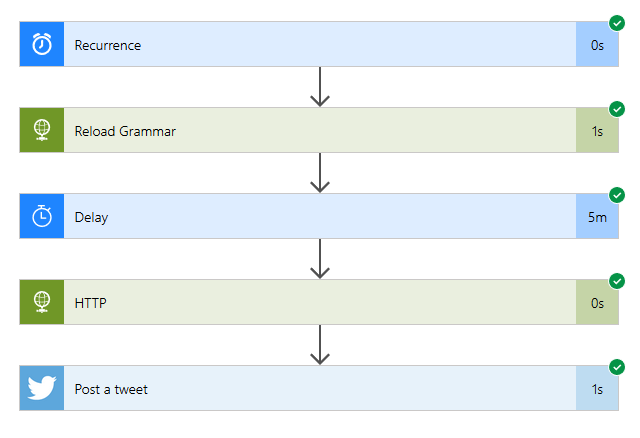Click green success checkmark on Reload Grammar

[x=617, y=109]
